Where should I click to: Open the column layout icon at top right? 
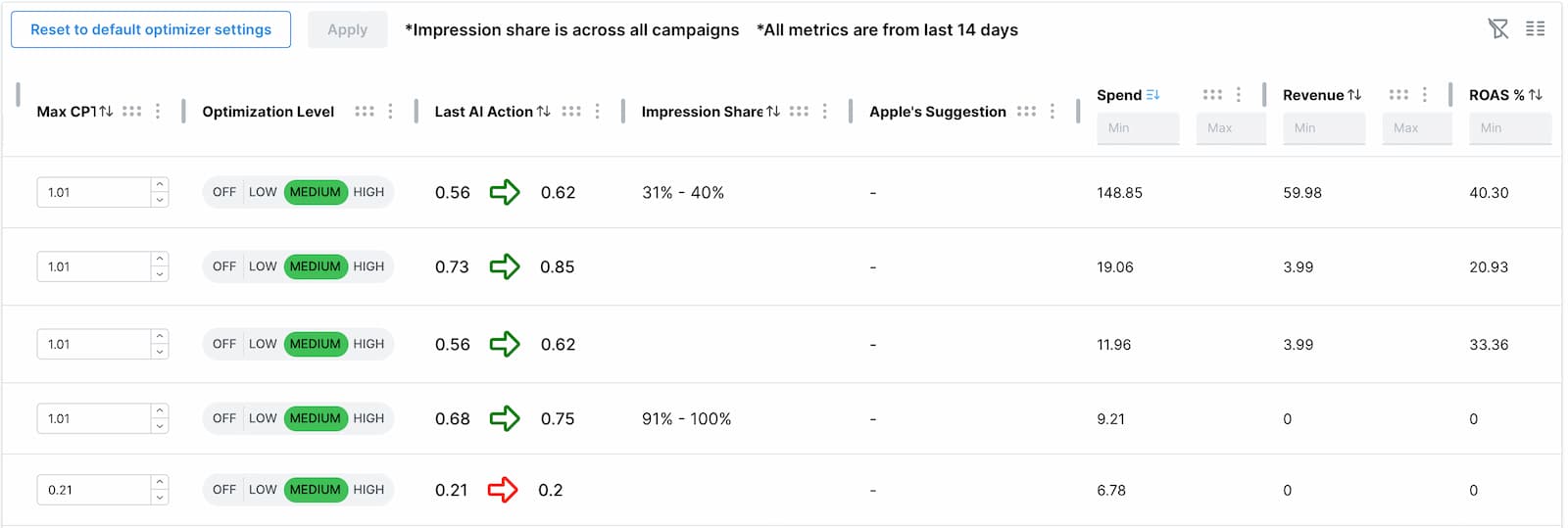(1535, 29)
